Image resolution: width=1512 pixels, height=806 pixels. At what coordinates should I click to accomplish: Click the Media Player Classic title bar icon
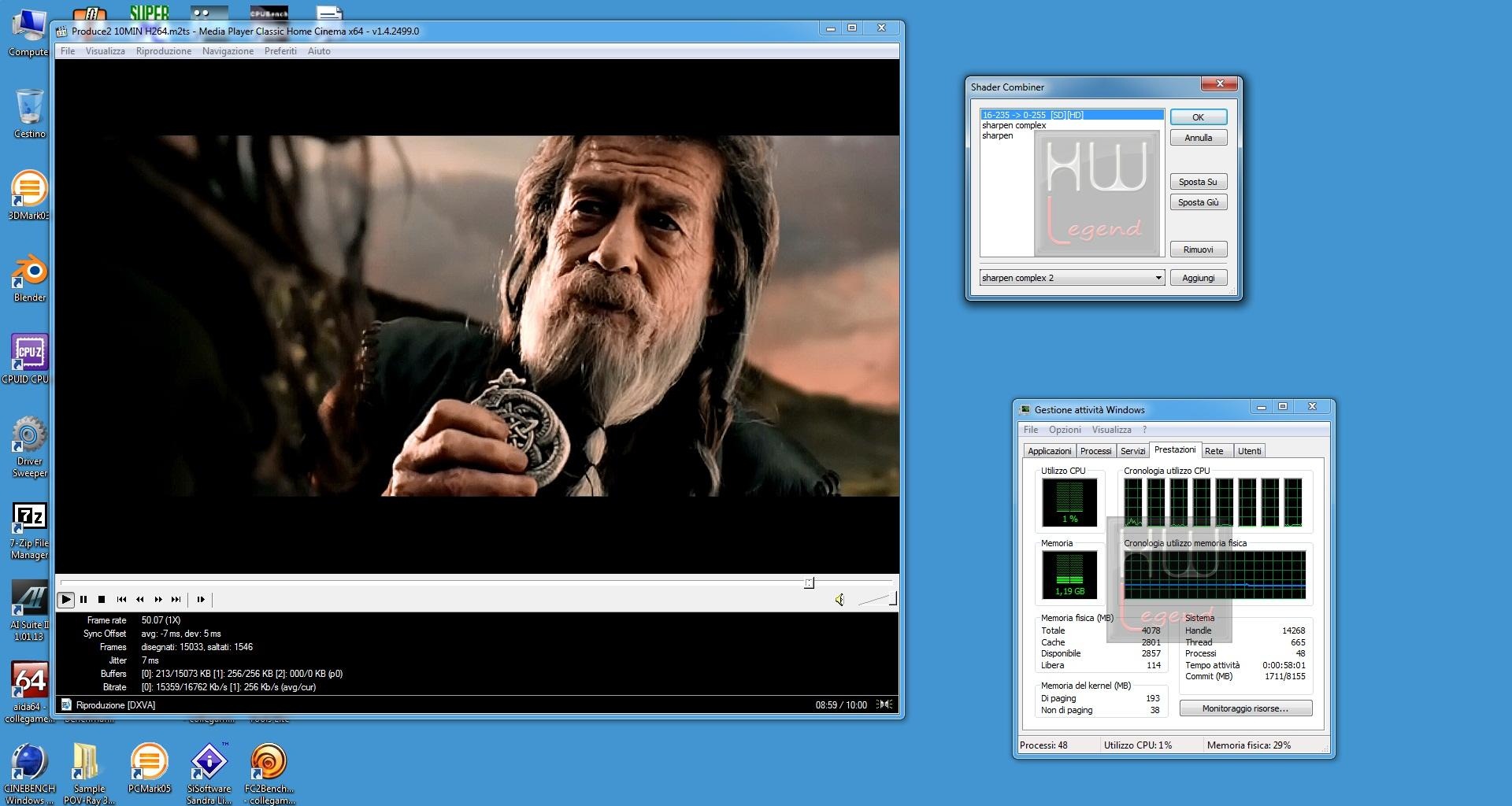pos(61,31)
